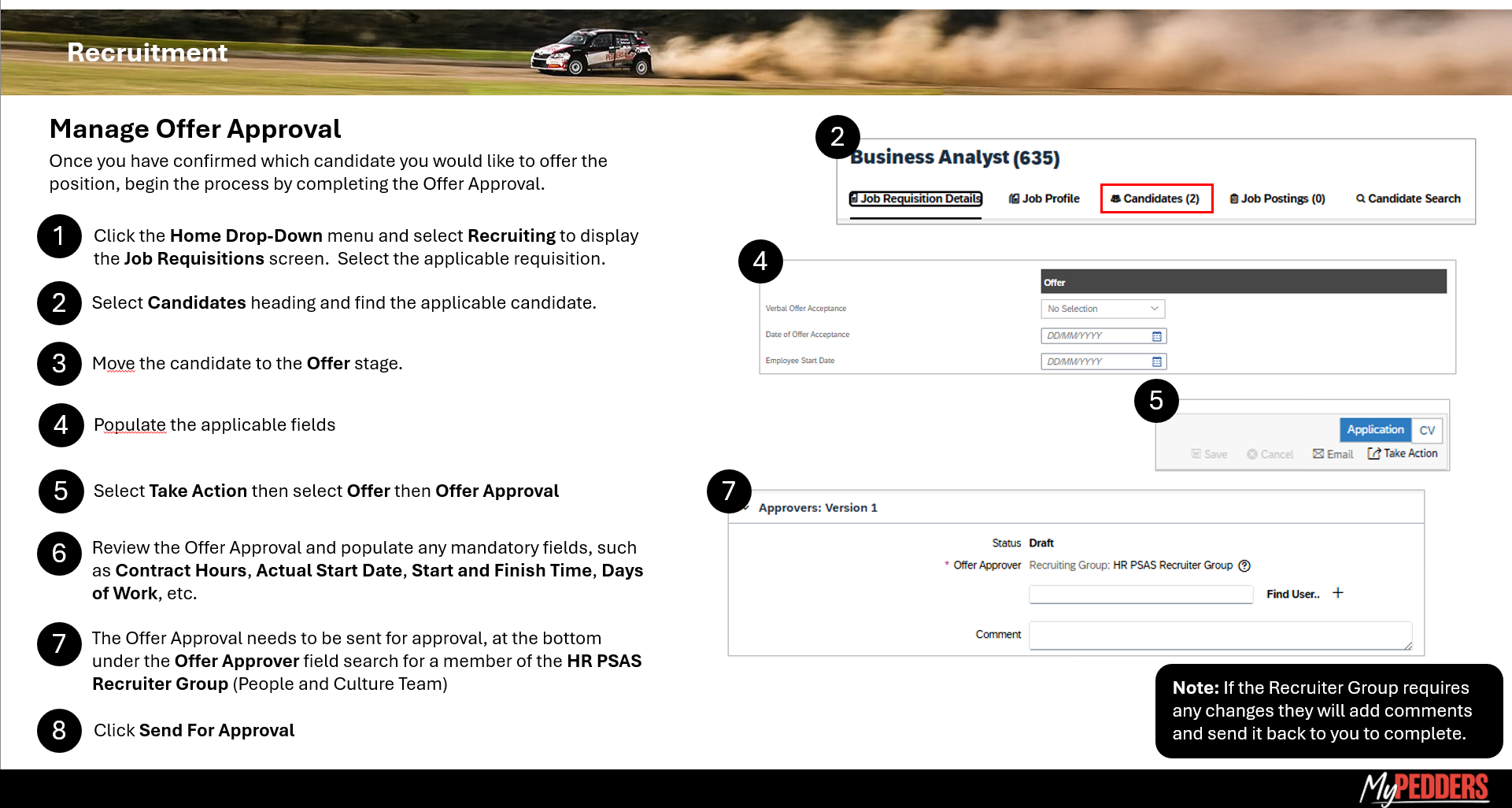This screenshot has width=1512, height=808.
Task: Switch to CV view toggle
Action: tap(1427, 430)
